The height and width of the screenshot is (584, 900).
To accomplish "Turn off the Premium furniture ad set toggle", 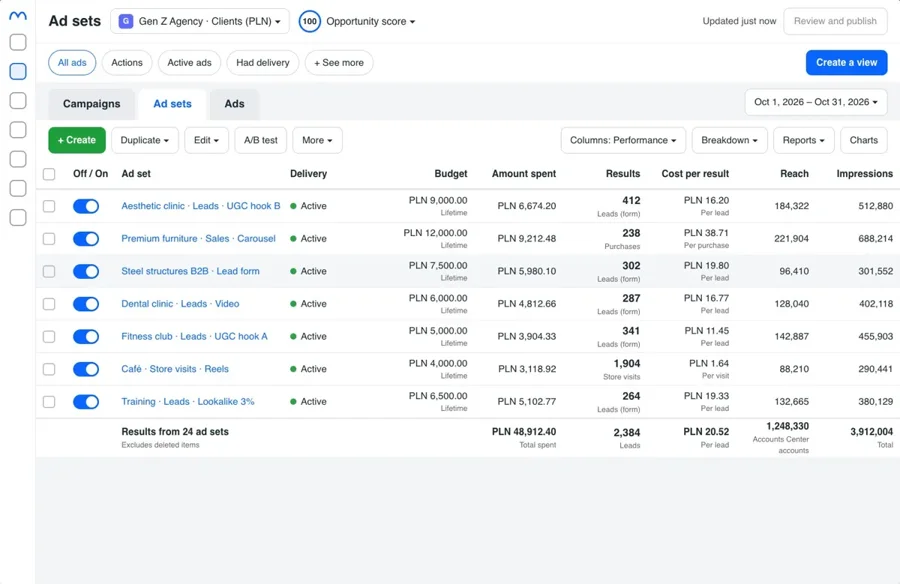I will click(86, 239).
